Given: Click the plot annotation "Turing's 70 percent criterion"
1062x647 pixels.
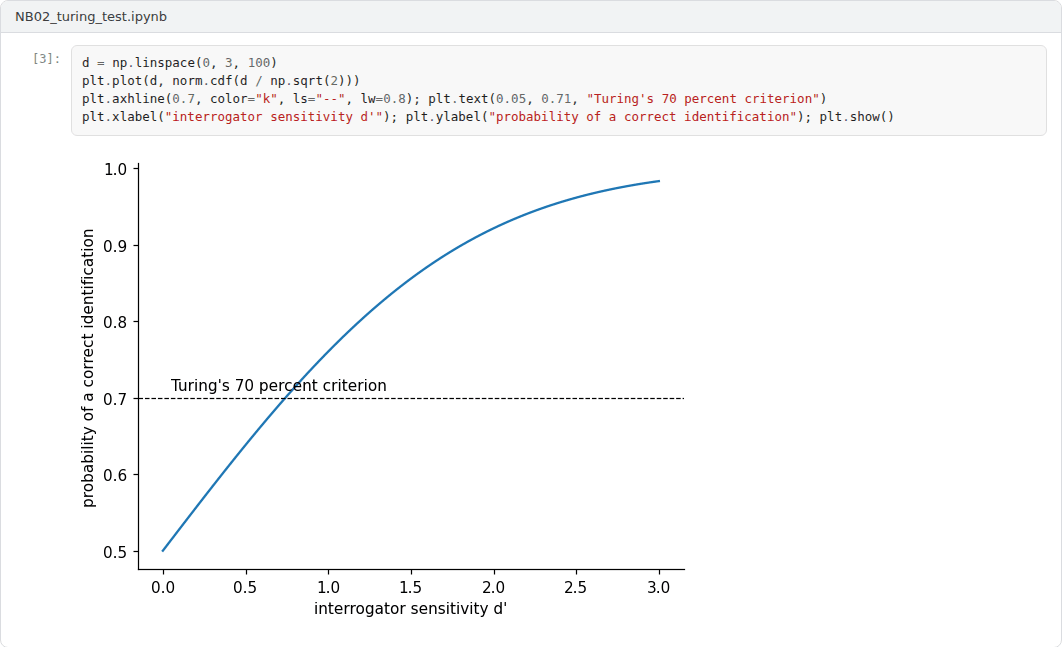Looking at the screenshot, I should coord(278,385).
